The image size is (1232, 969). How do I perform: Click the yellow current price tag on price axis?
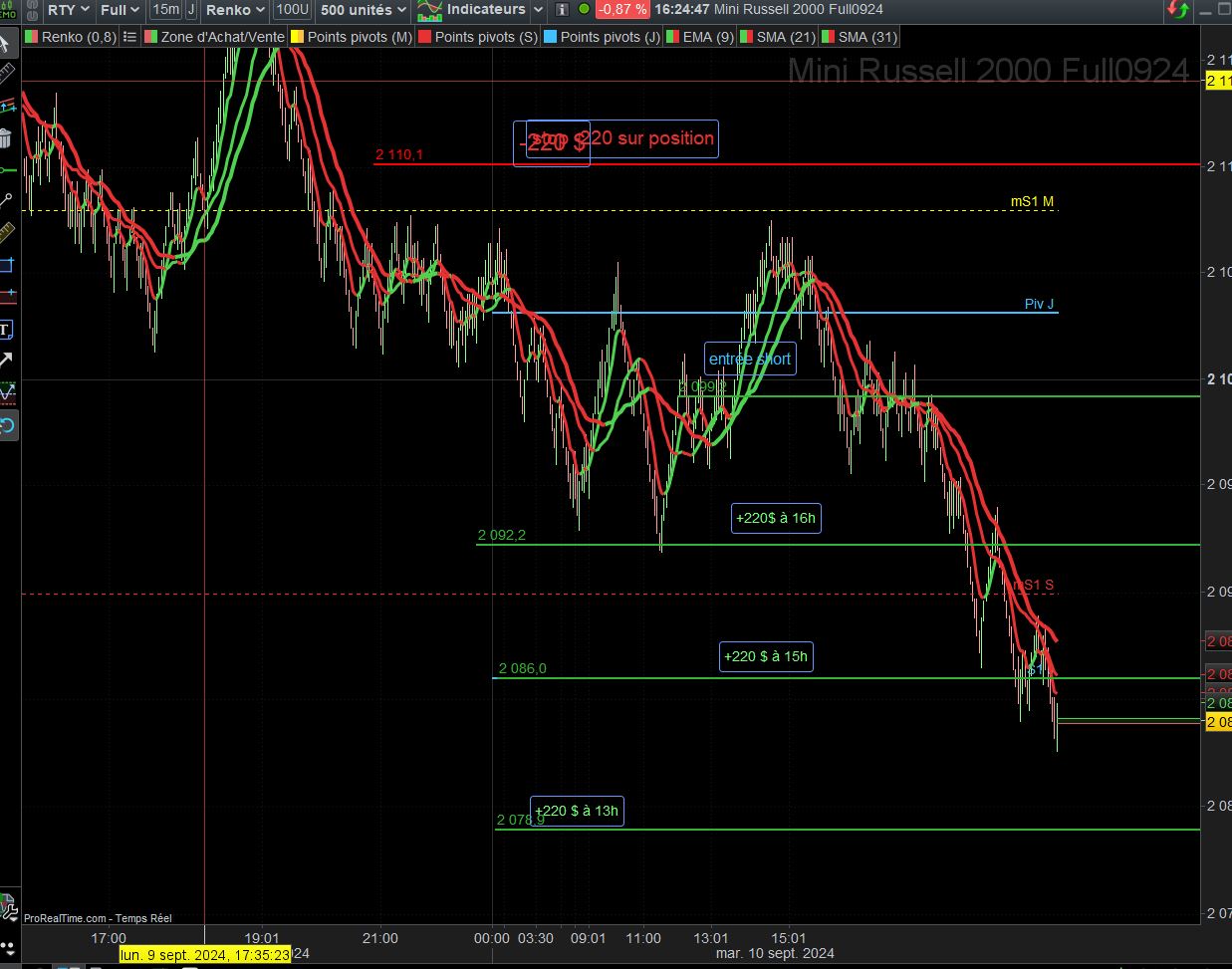point(1219,723)
